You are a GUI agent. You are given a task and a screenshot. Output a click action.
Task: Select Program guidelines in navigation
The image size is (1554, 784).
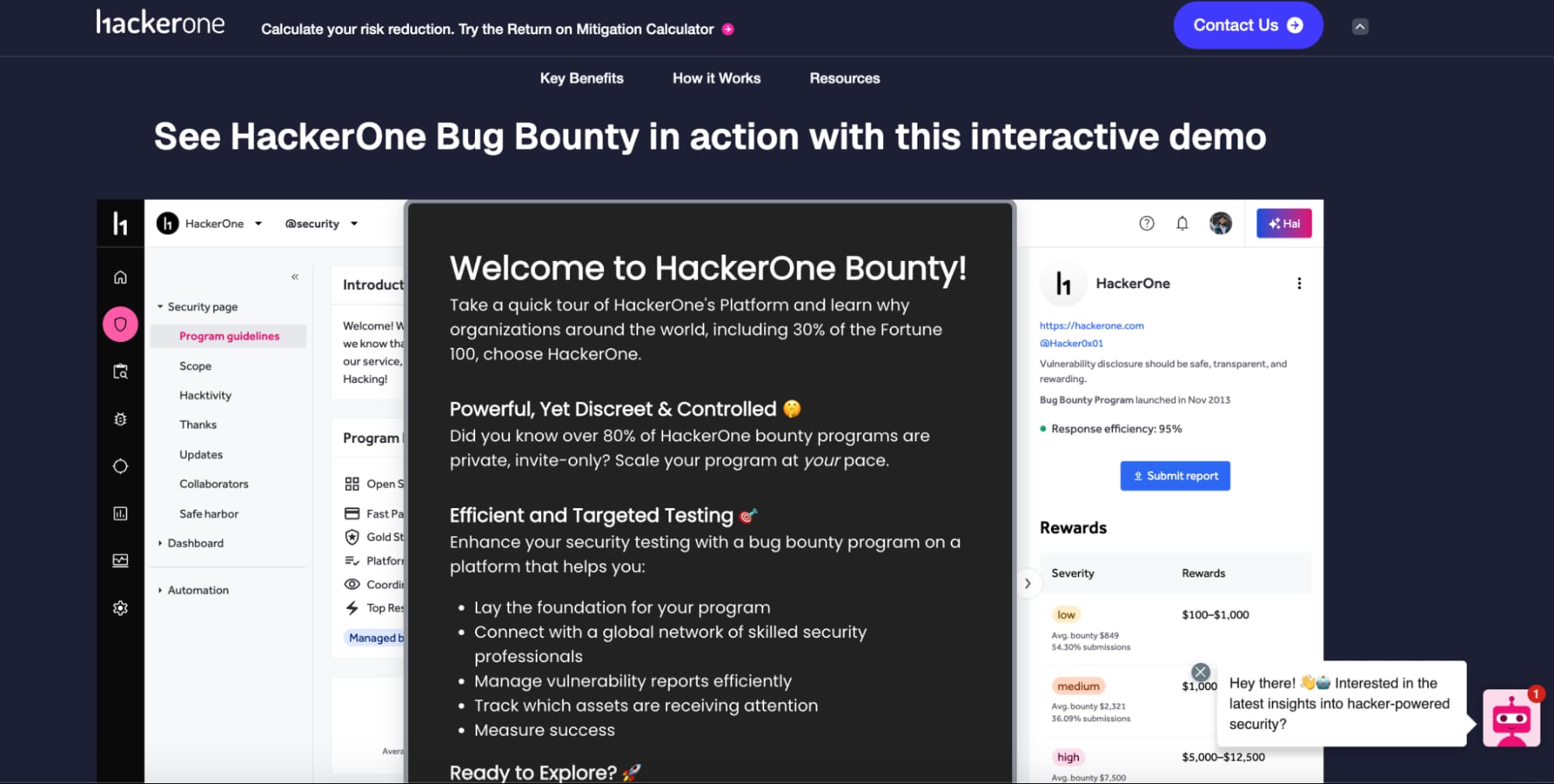click(229, 336)
